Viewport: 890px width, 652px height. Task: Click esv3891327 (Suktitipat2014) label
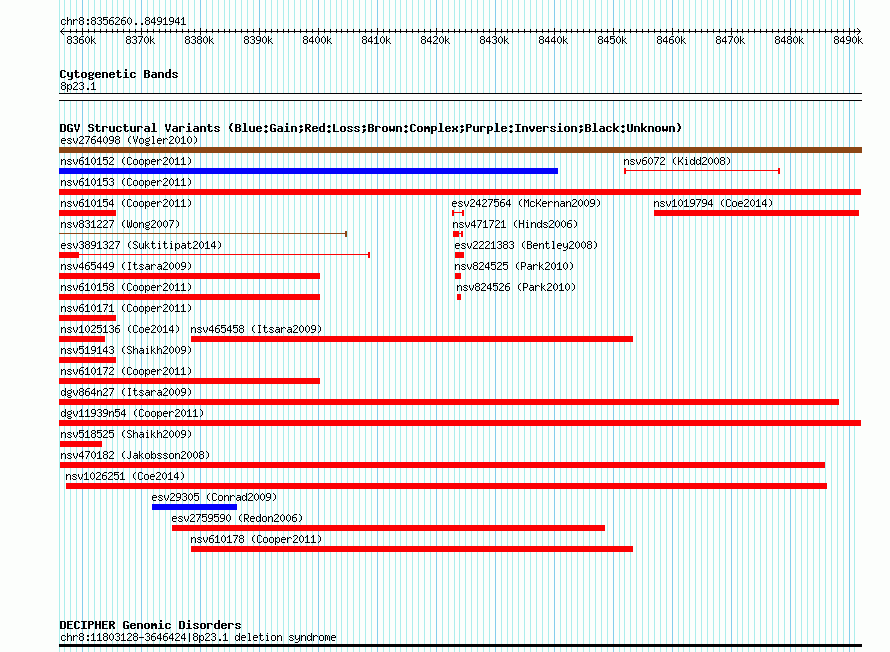coord(141,245)
